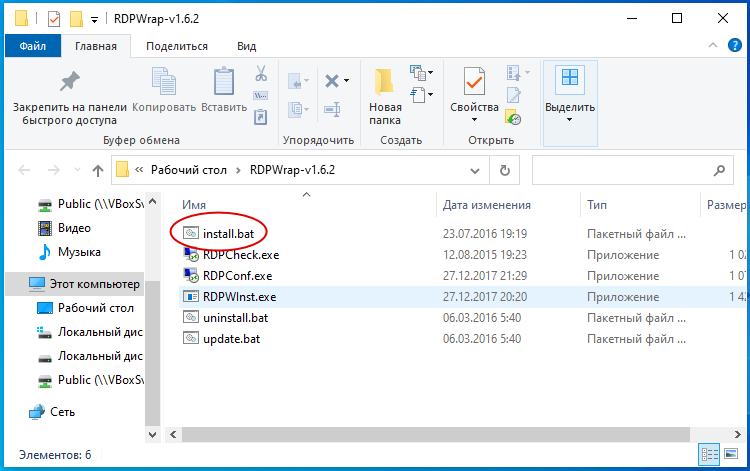This screenshot has width=750, height=471.
Task: Sort by Имя column header
Action: pyautogui.click(x=194, y=205)
